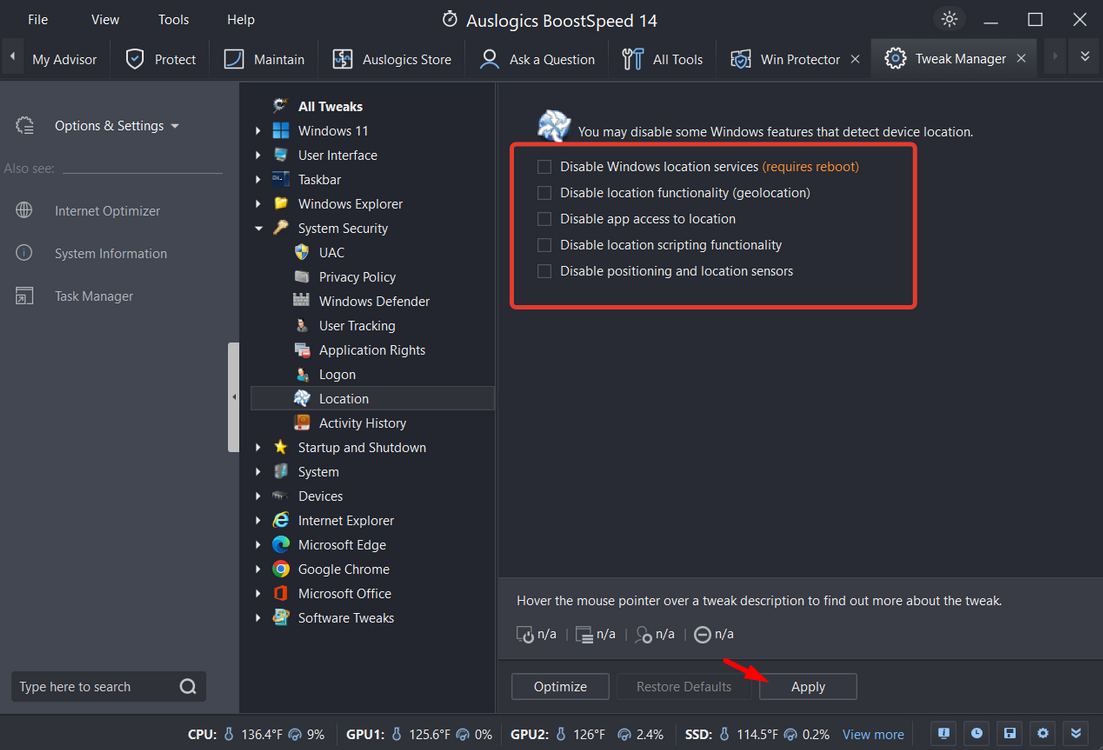Click the sidebar collapse handle
The width and height of the screenshot is (1103, 750).
tap(234, 397)
